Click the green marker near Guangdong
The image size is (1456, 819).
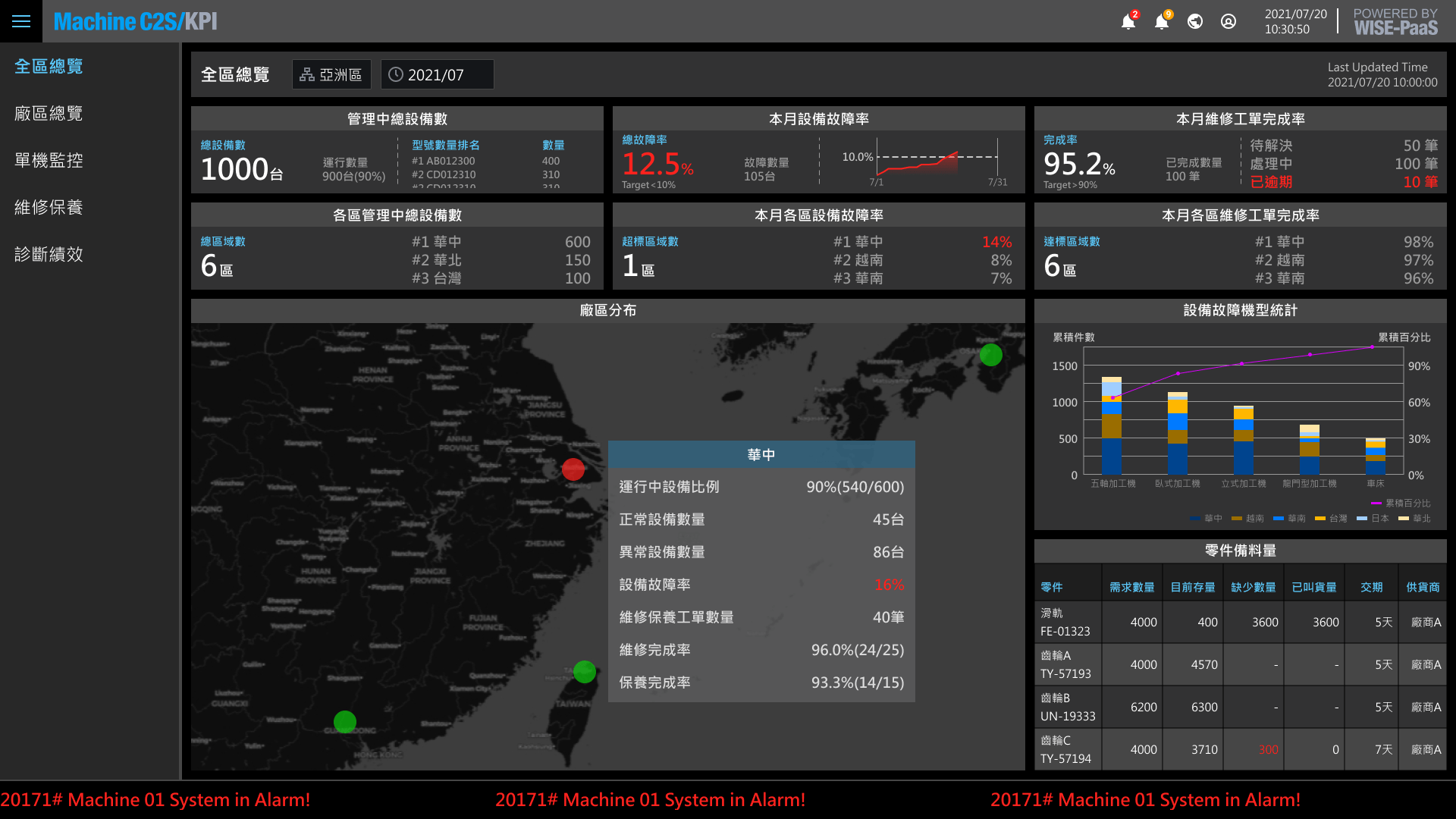coord(345,721)
